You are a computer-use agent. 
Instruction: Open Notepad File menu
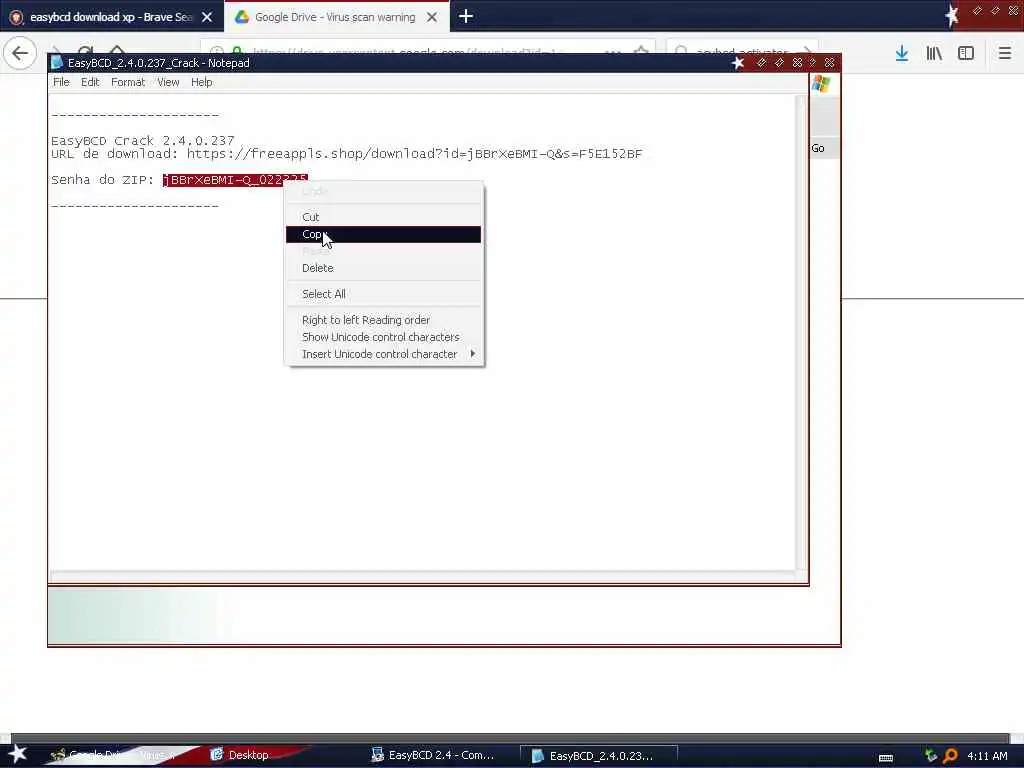(61, 82)
